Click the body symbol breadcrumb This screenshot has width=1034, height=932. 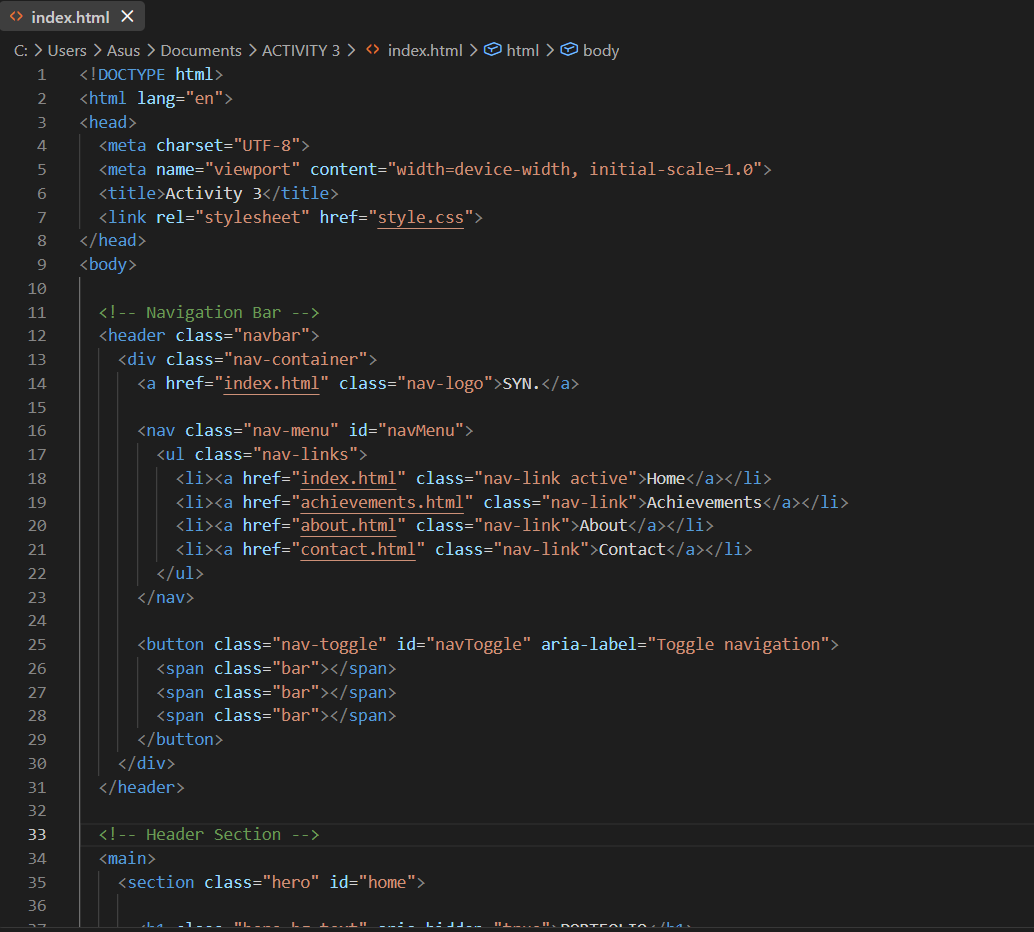[x=601, y=51]
